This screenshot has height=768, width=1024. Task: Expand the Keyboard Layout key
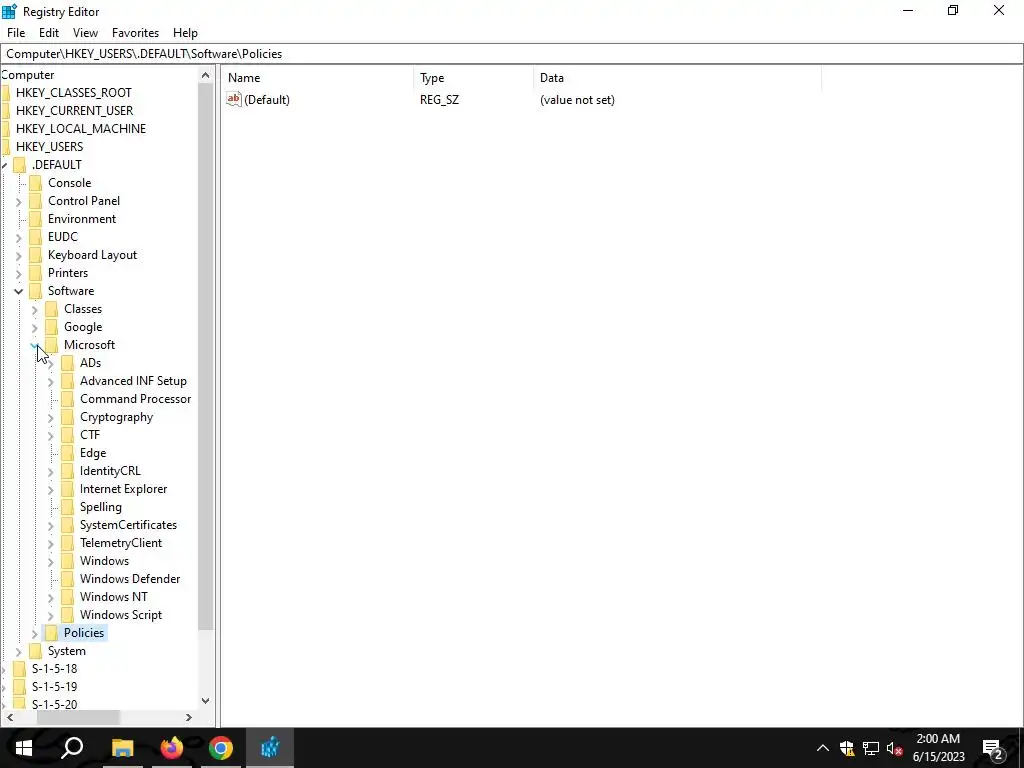tap(19, 255)
